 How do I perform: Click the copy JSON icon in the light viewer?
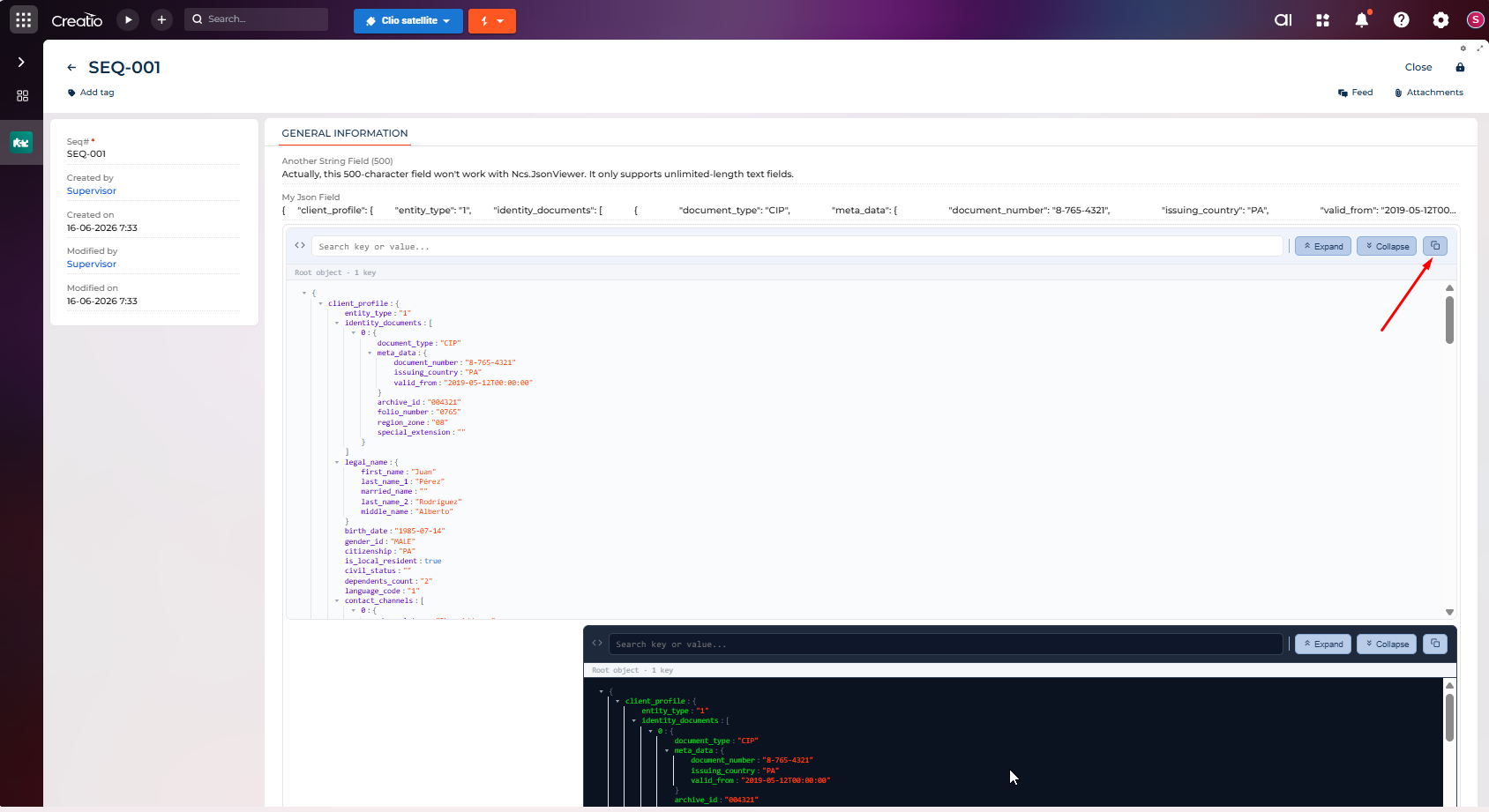(1435, 246)
